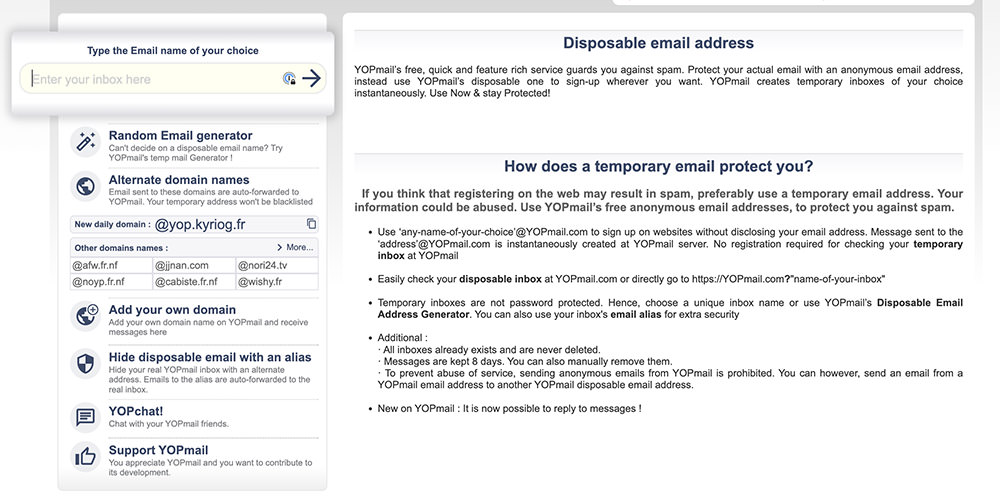Click the magic wand Random Email generator icon

tap(85, 142)
